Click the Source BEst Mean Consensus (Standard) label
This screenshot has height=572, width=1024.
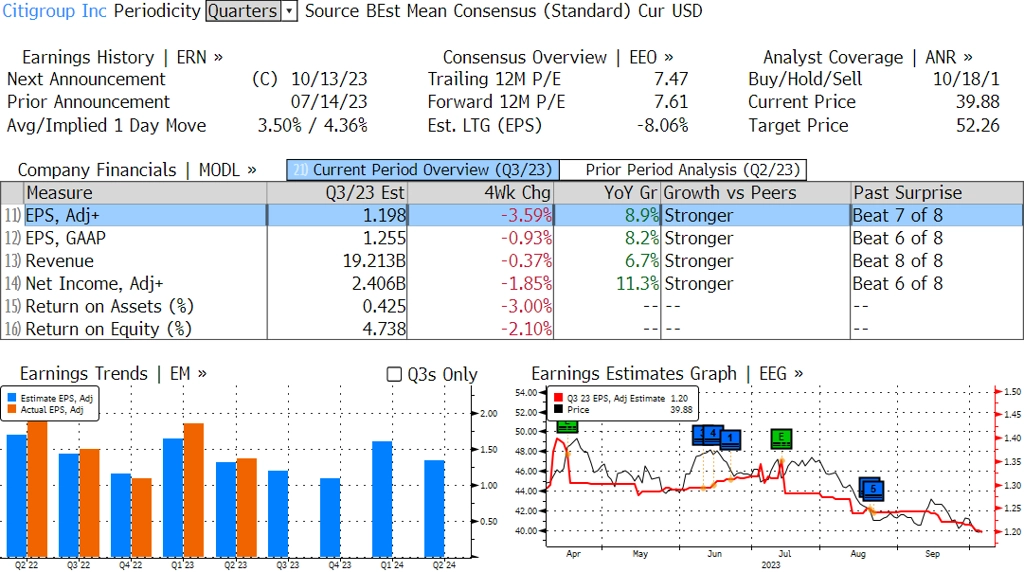pyautogui.click(x=467, y=11)
